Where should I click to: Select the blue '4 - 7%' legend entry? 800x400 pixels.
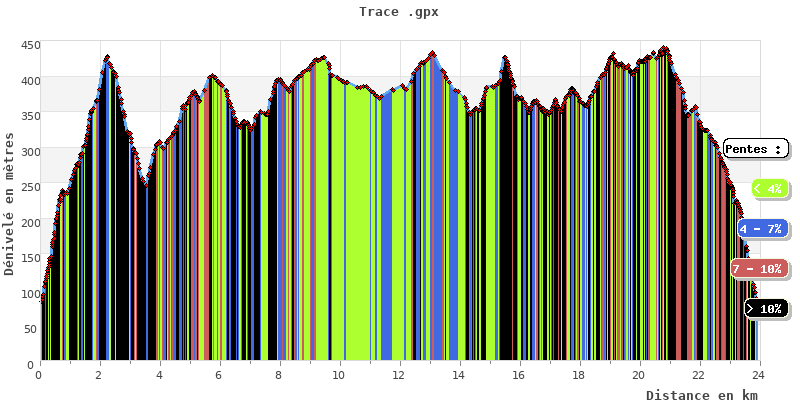762,229
